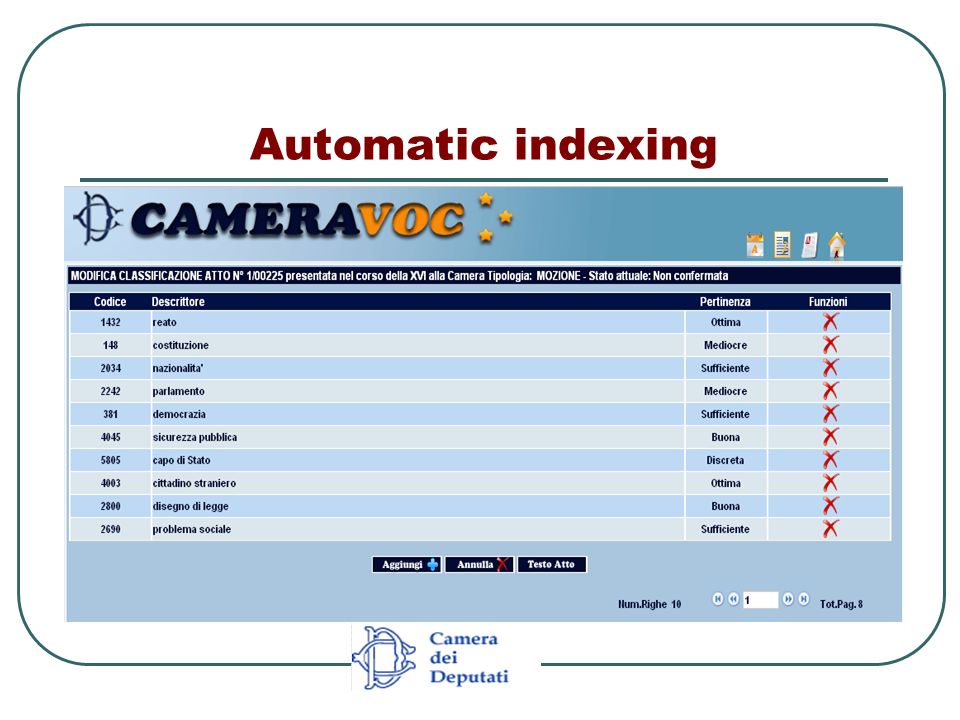Open the calendar icon in the CameraVoc header
960x720 pixels.
755,245
